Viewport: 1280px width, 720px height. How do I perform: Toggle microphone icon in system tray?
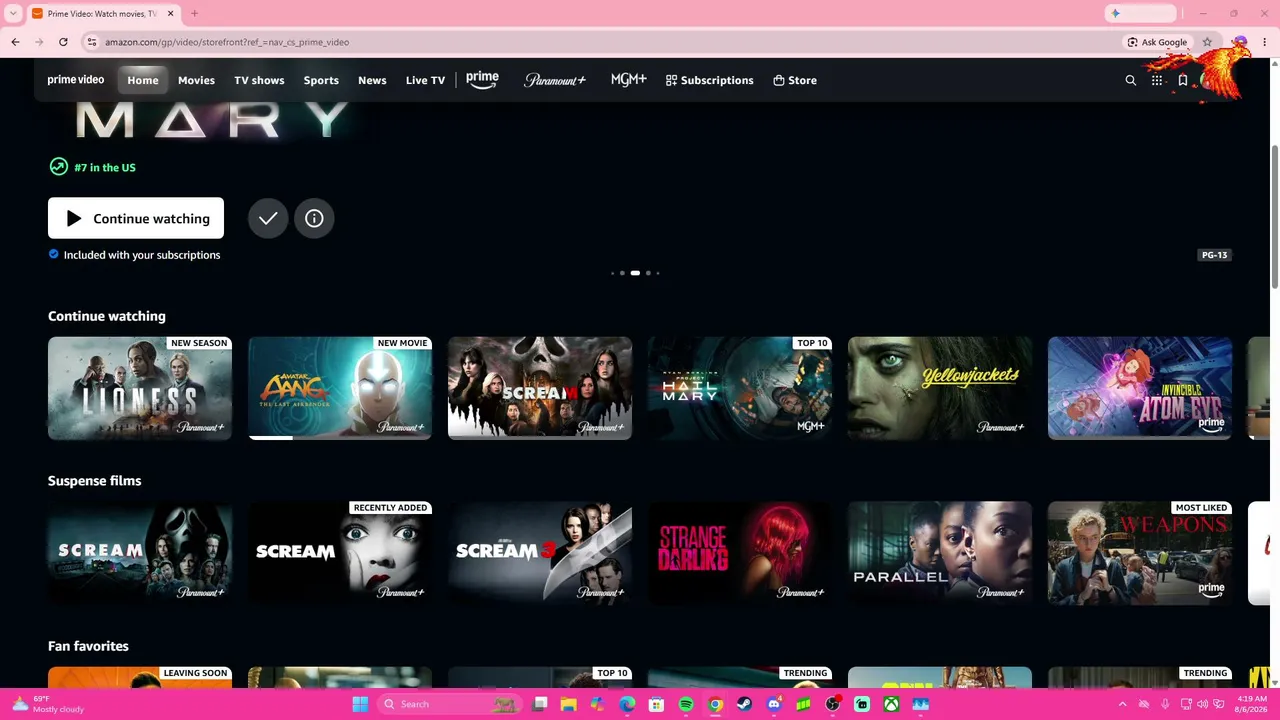[1165, 704]
